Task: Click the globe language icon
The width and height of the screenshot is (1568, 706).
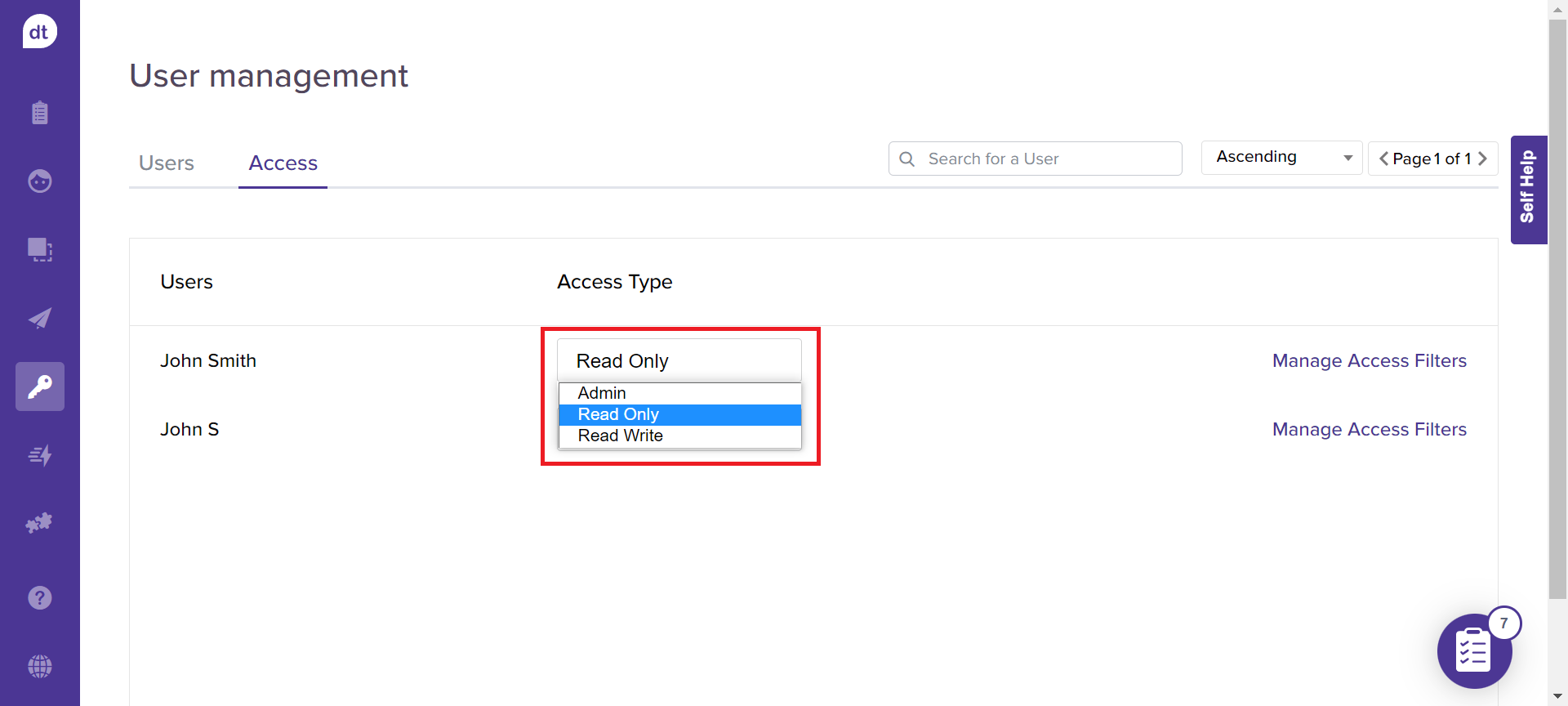Action: 39,666
